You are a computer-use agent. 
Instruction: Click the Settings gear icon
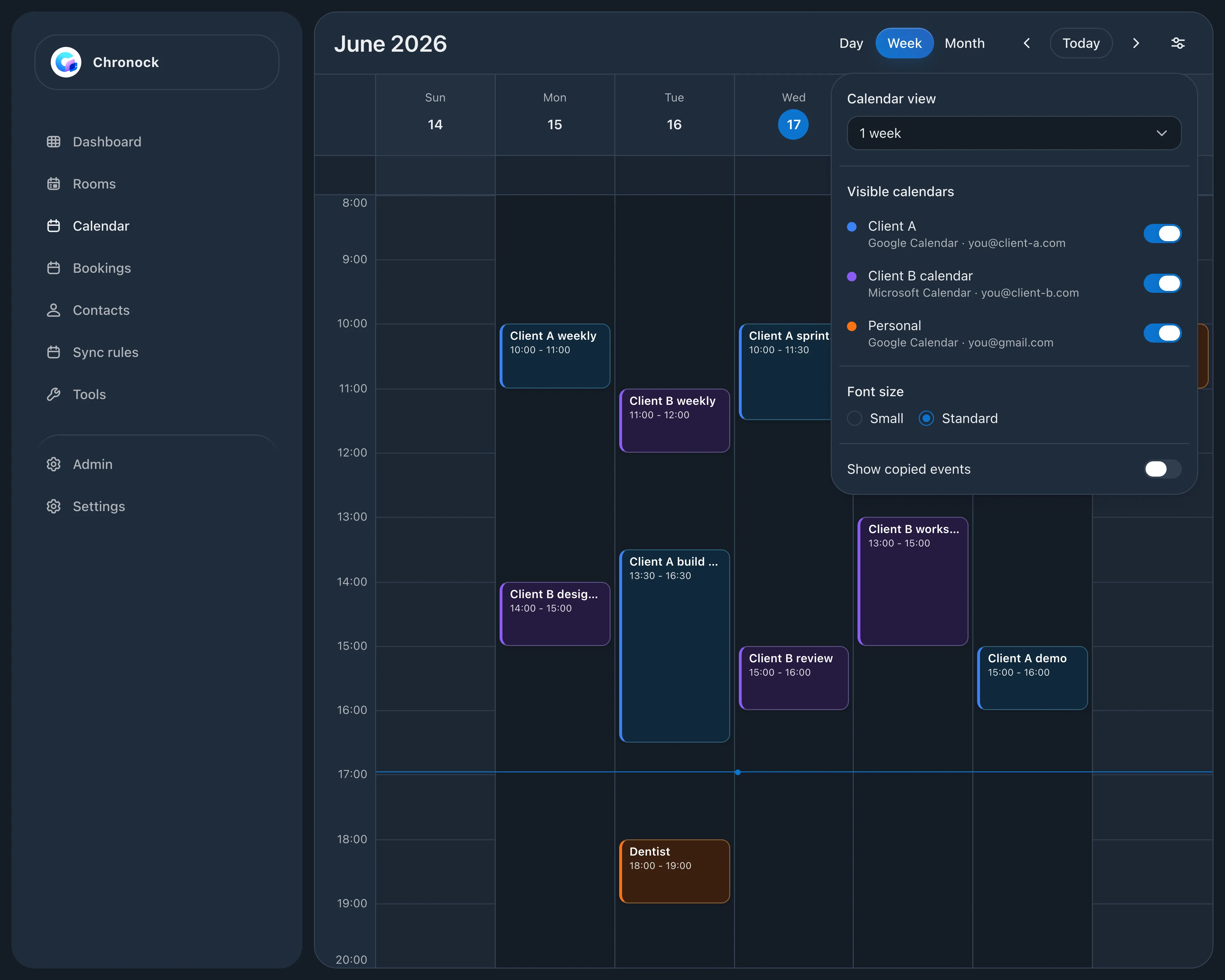(x=53, y=506)
